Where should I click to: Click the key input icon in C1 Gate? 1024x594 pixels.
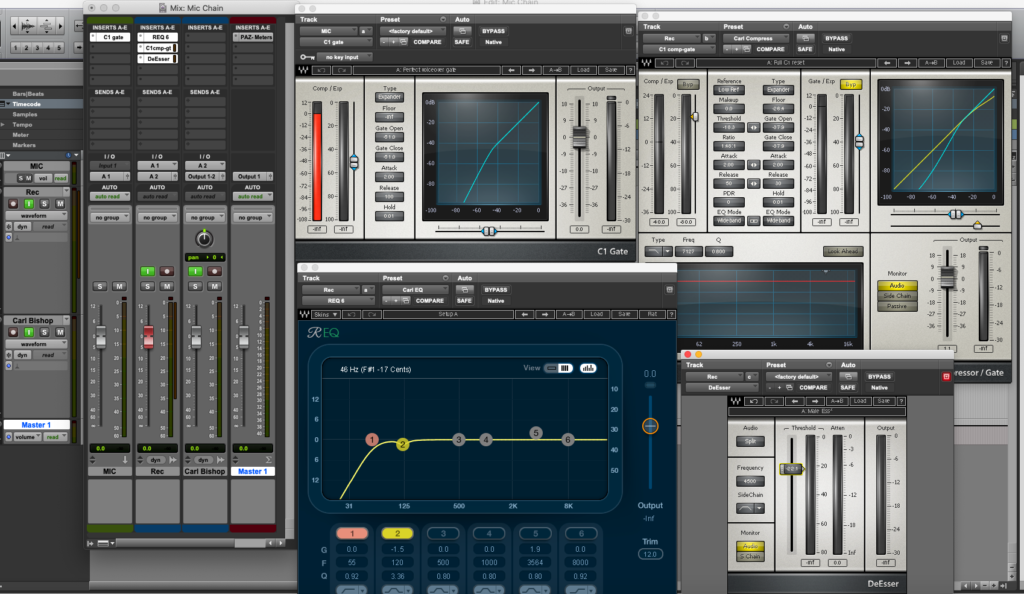coord(307,57)
